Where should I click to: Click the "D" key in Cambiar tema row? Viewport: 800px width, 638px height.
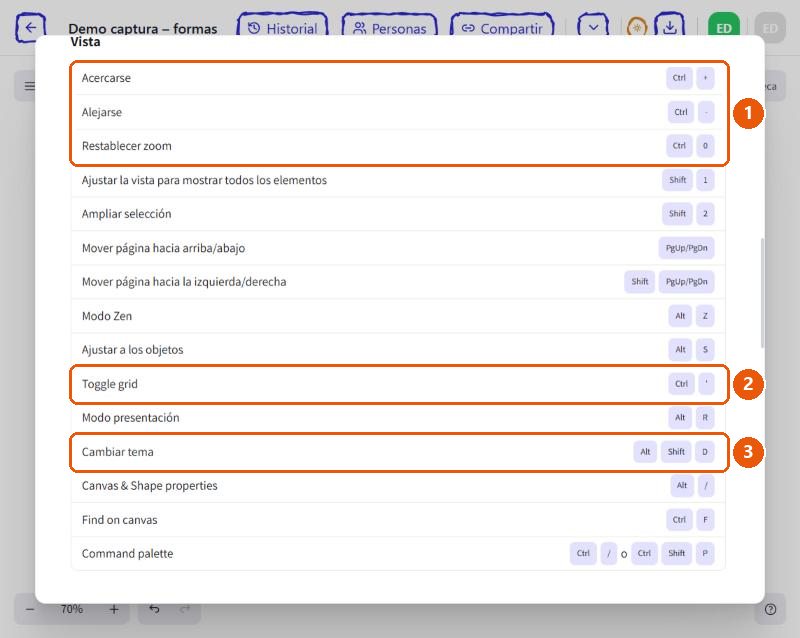coord(705,452)
